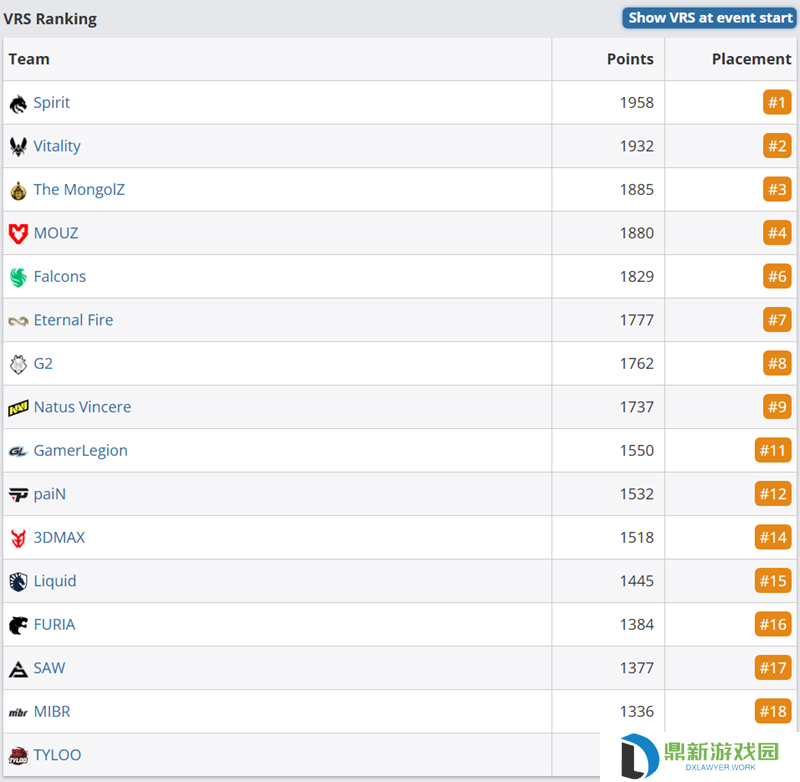Click the #8 placement badge
Viewport: 800px width, 782px height.
click(777, 363)
